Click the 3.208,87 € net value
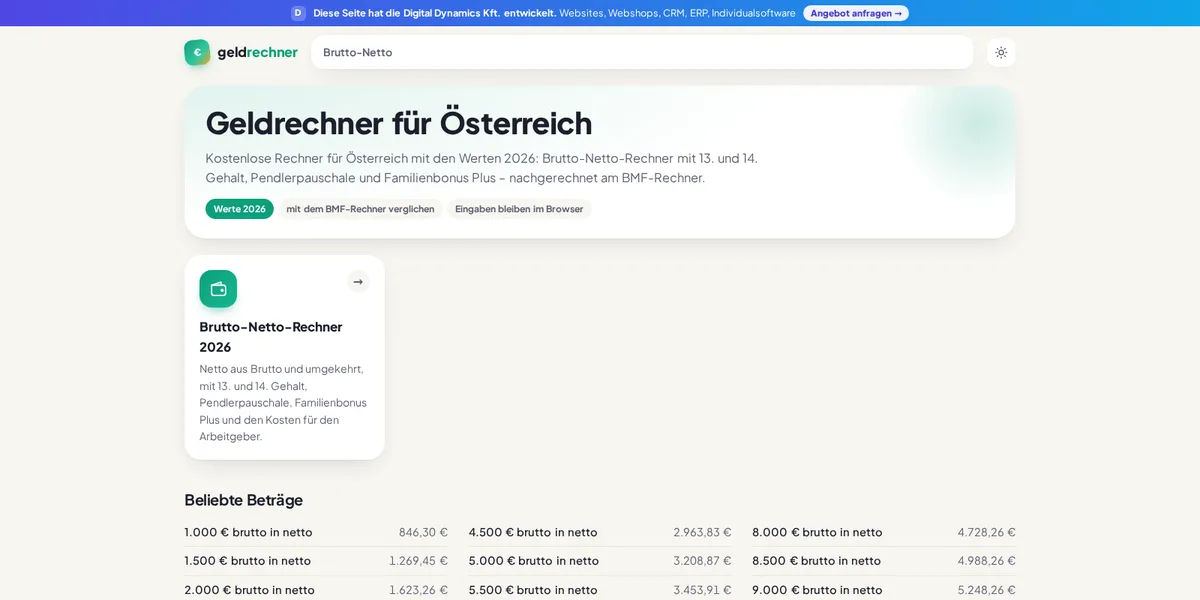1200x600 pixels. pyautogui.click(x=702, y=561)
